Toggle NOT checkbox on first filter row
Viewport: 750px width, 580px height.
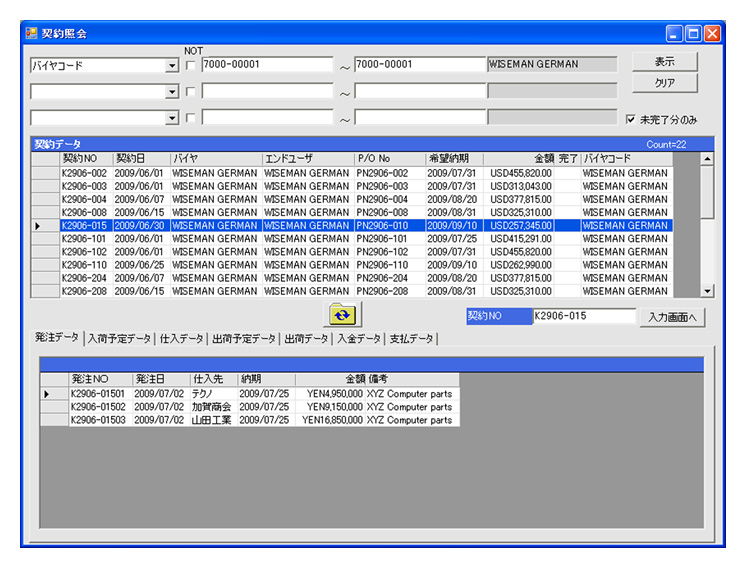point(191,66)
